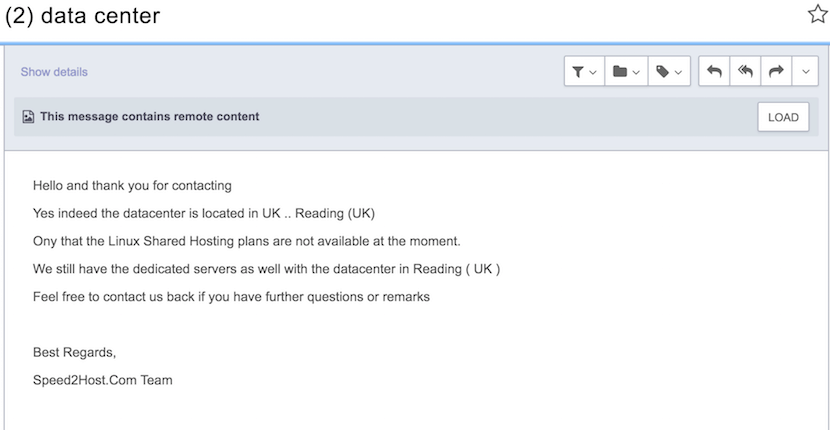Click the "(2) data center" subject title

coord(82,15)
